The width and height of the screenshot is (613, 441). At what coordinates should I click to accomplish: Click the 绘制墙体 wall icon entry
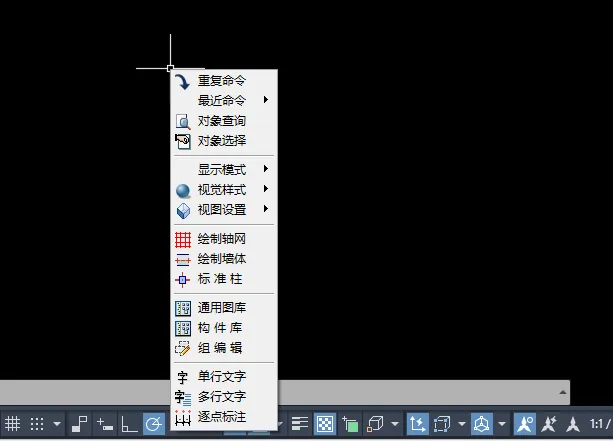(224, 259)
